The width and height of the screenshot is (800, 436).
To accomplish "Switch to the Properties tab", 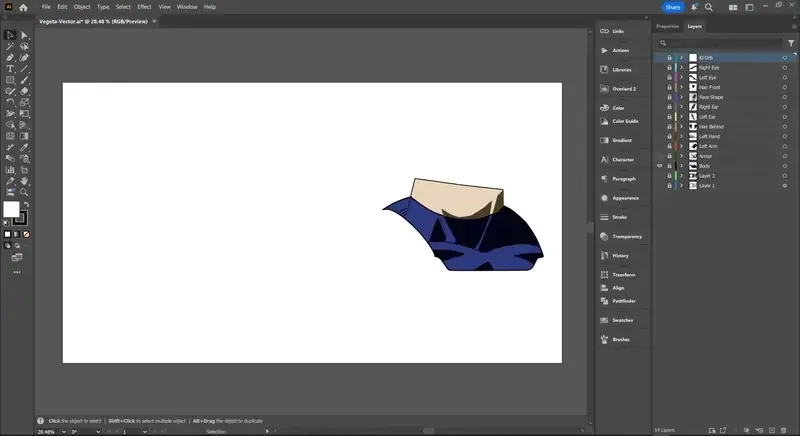I will point(667,26).
